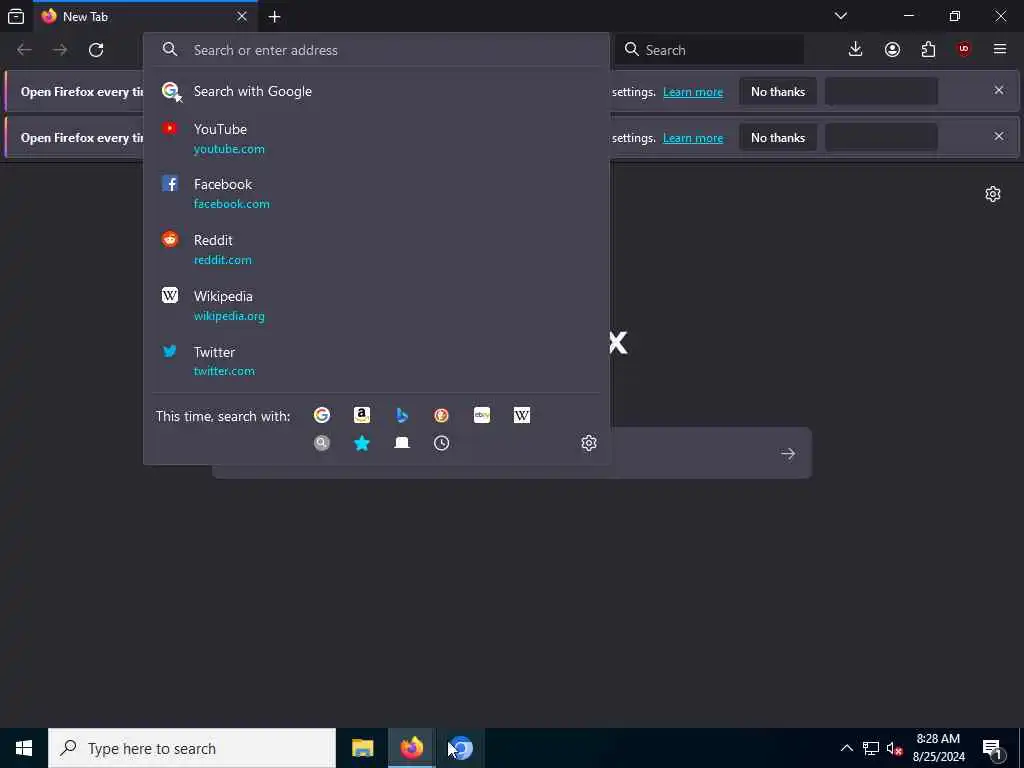Click the blank button in second notification
The width and height of the screenshot is (1024, 768).
[x=882, y=137]
